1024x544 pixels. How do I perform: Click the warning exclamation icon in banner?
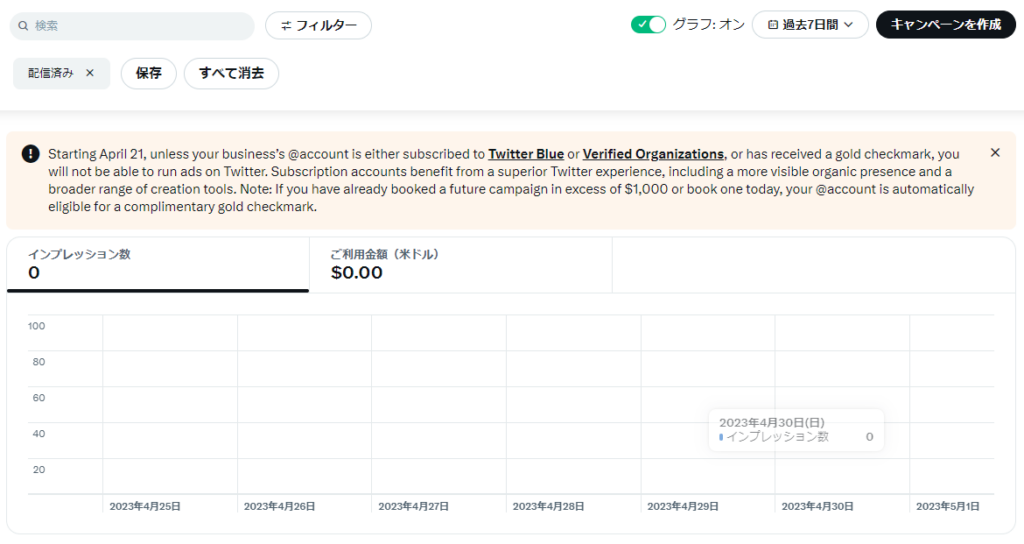click(31, 153)
